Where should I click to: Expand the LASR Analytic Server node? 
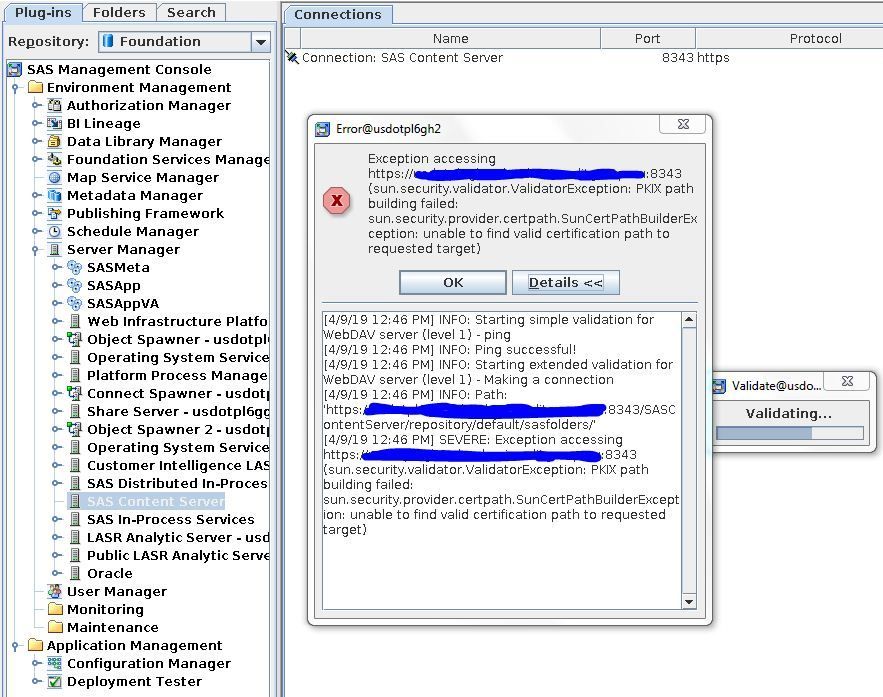coord(56,538)
